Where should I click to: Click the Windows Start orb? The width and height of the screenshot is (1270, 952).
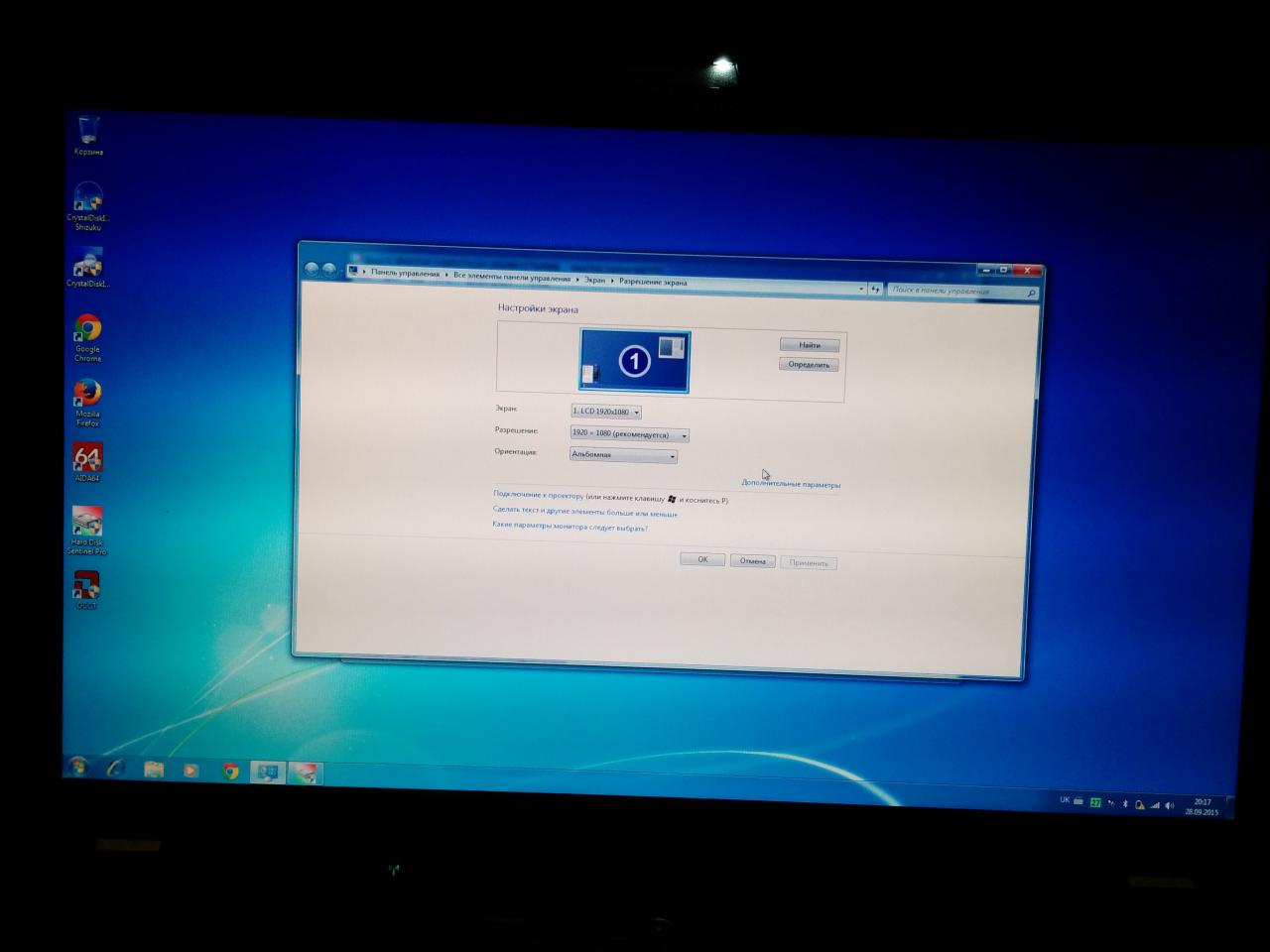78,767
